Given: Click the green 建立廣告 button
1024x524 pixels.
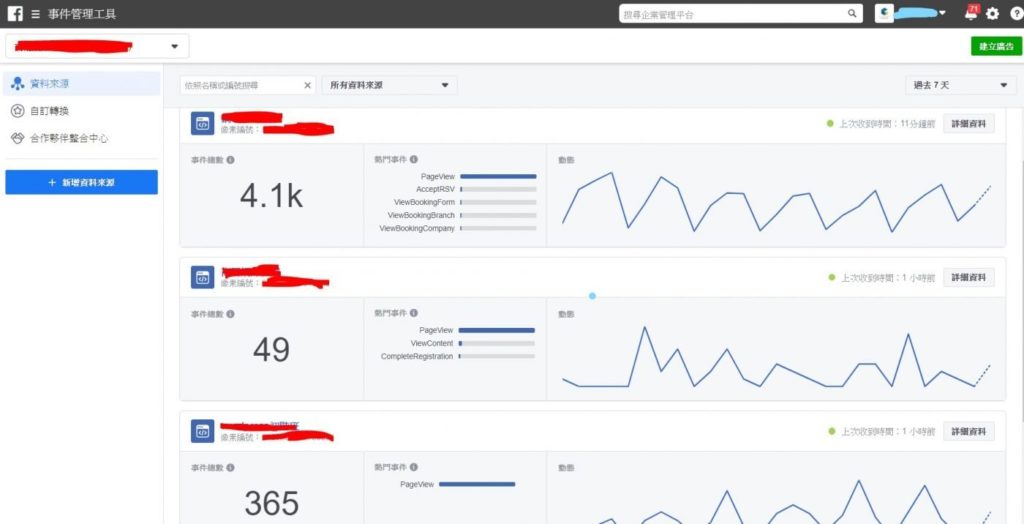Looking at the screenshot, I should pos(996,46).
